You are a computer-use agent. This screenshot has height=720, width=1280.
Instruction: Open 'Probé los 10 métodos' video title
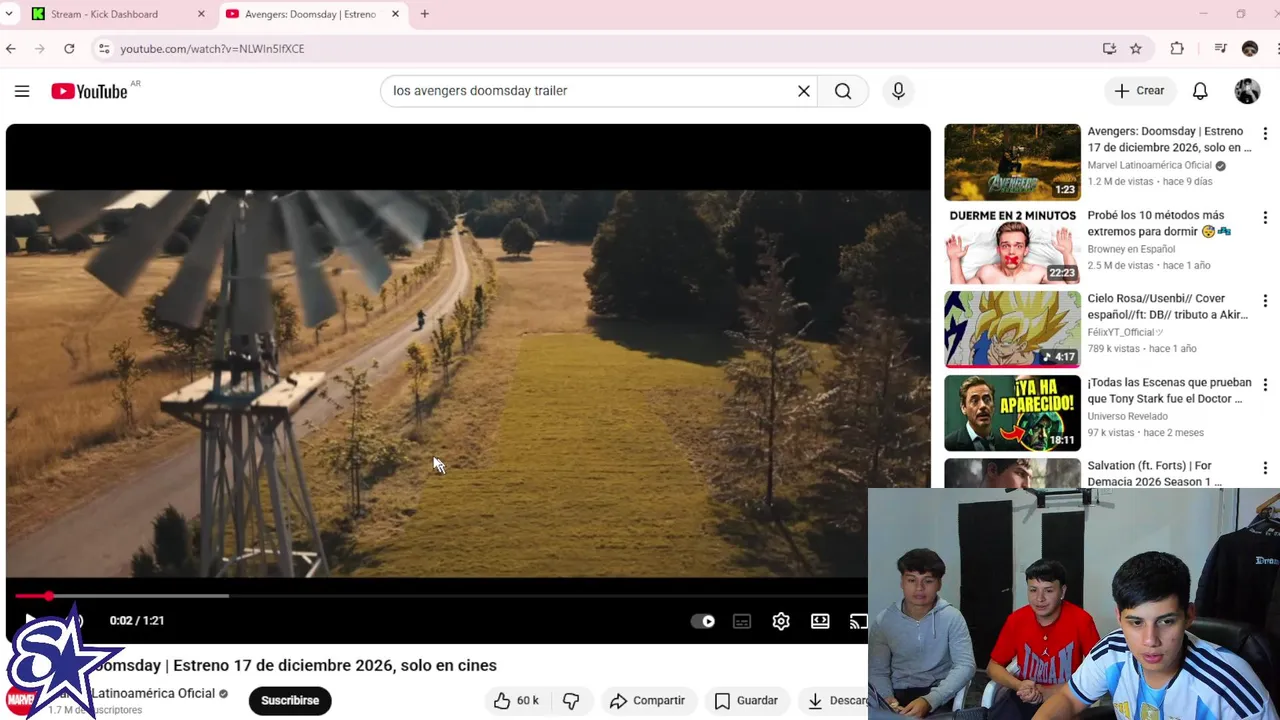click(x=1159, y=223)
